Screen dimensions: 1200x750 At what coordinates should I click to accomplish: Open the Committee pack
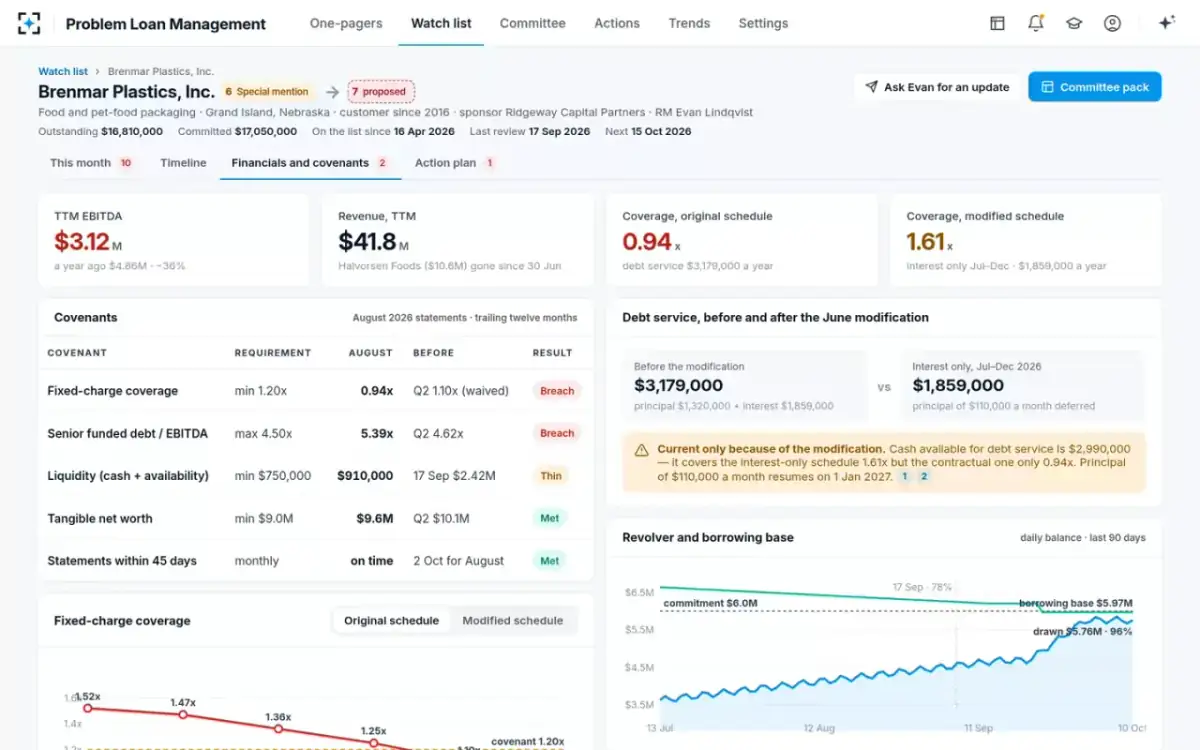pos(1095,87)
